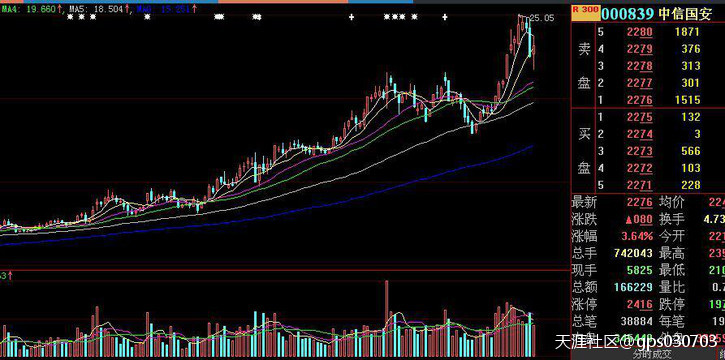Viewport: 725px width, 360px height.
Task: Click the 涨幅 value 3.64%
Action: click(637, 236)
